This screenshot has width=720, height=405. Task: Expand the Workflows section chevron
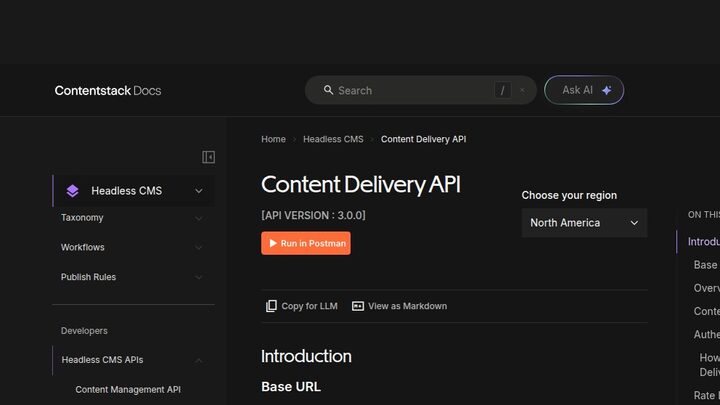[x=199, y=248]
